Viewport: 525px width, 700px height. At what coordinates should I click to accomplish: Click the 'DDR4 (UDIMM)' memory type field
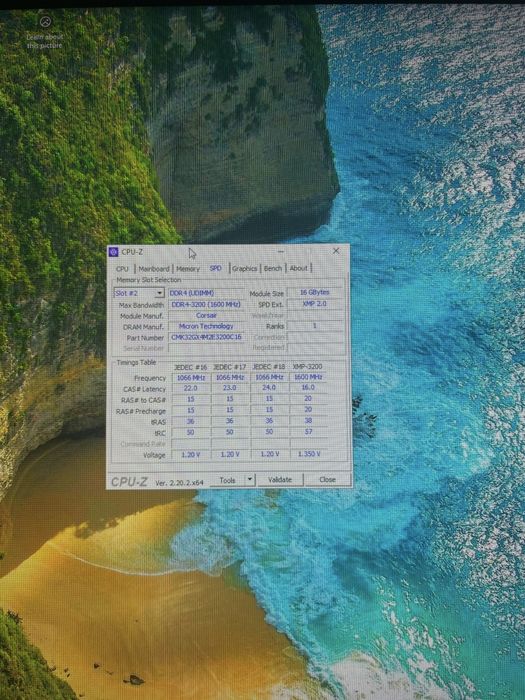(x=206, y=293)
